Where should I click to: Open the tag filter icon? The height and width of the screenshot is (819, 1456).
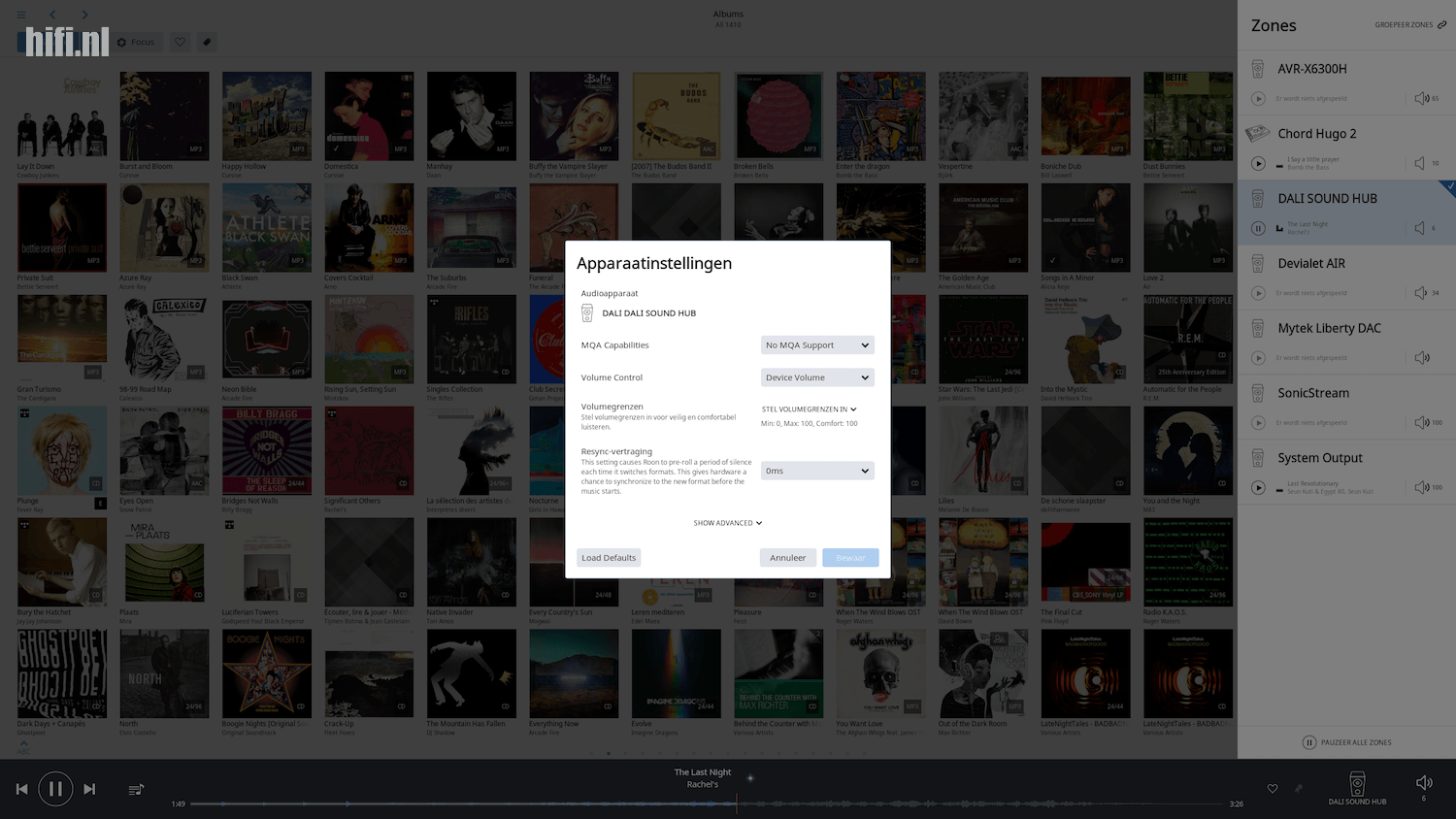tap(207, 42)
